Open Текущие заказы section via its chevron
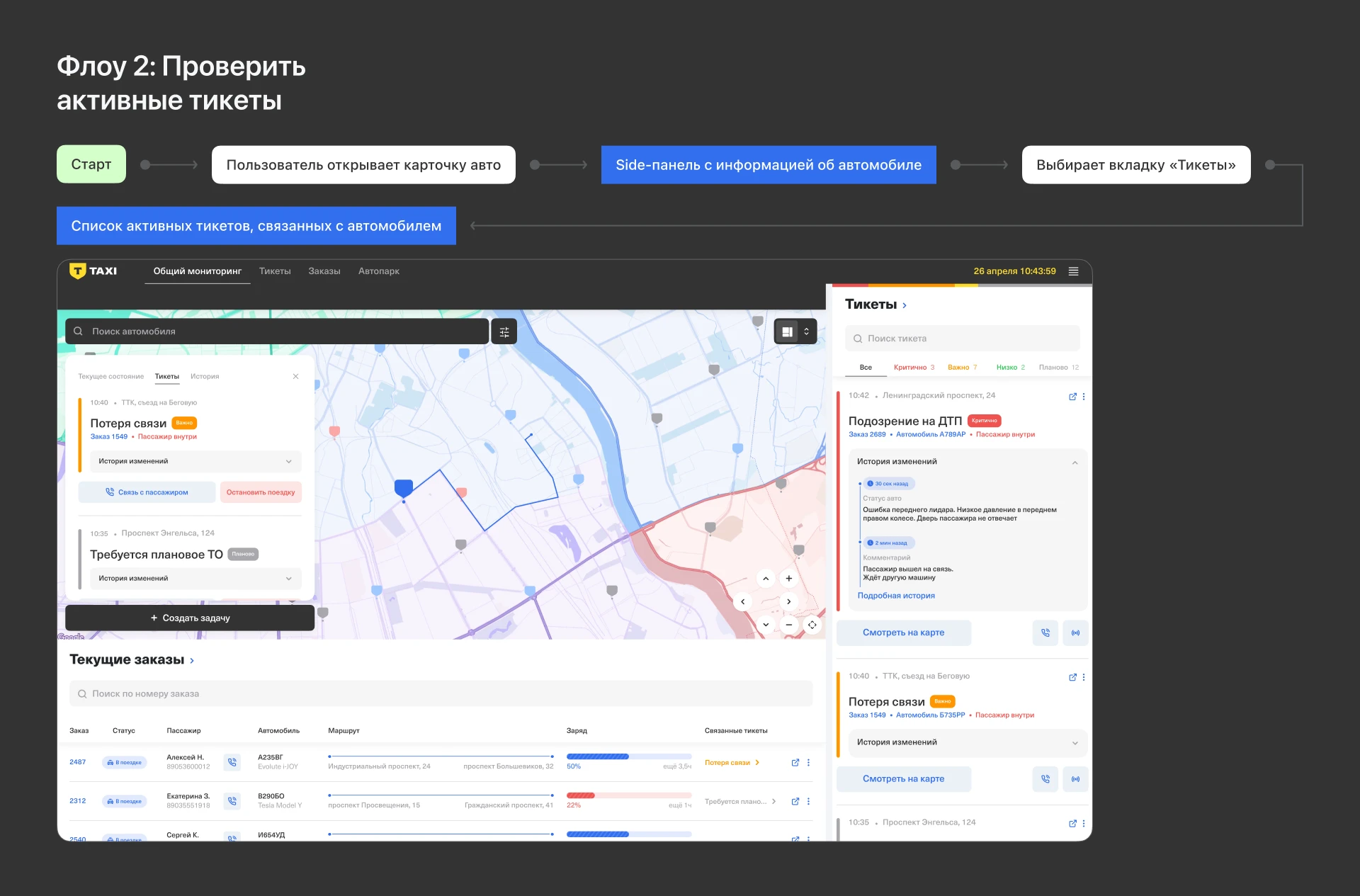Screen dimensions: 1360x896 pyautogui.click(x=192, y=660)
